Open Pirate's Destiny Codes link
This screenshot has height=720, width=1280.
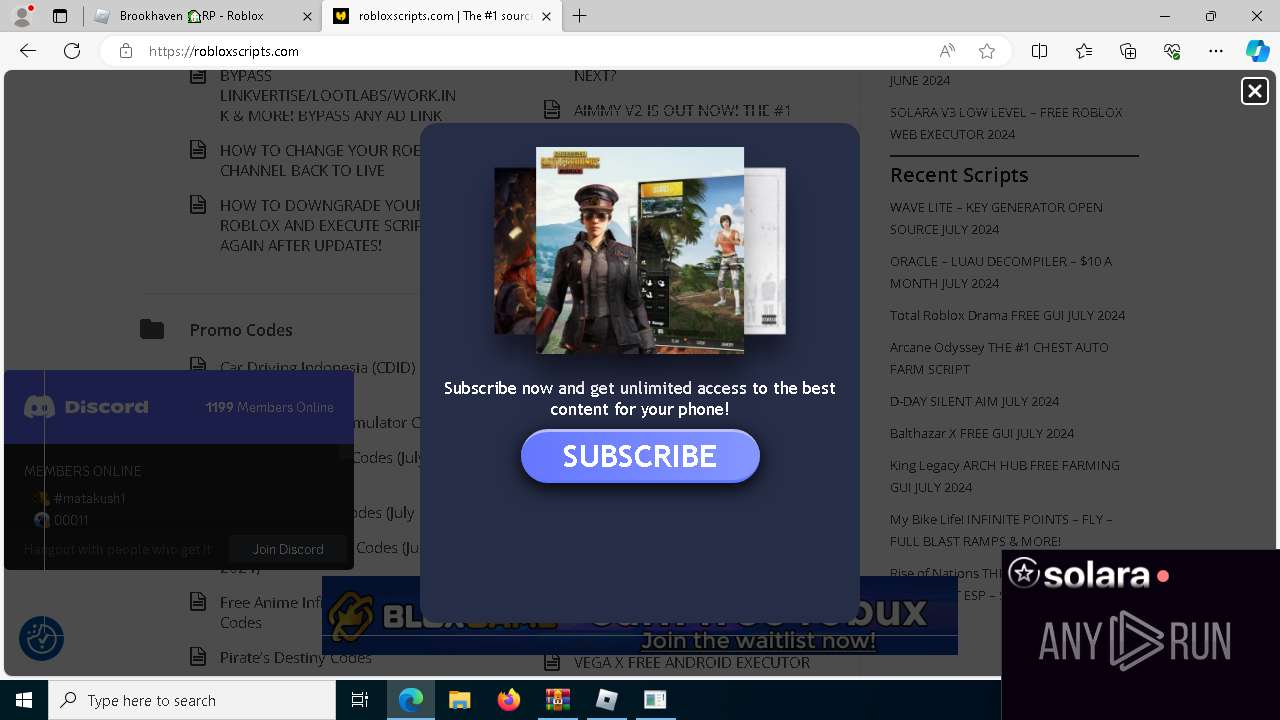tap(295, 657)
